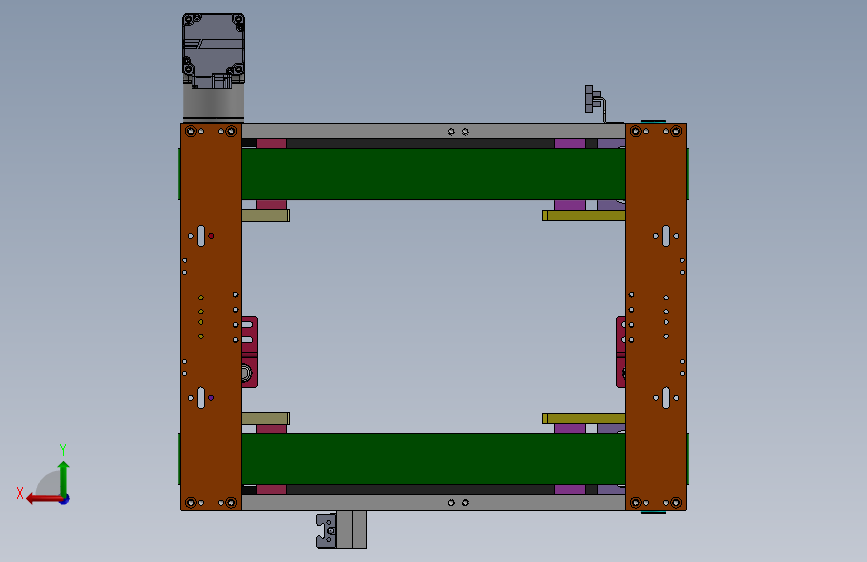
Task: Select the upper slot in left orange plate
Action: (x=201, y=236)
